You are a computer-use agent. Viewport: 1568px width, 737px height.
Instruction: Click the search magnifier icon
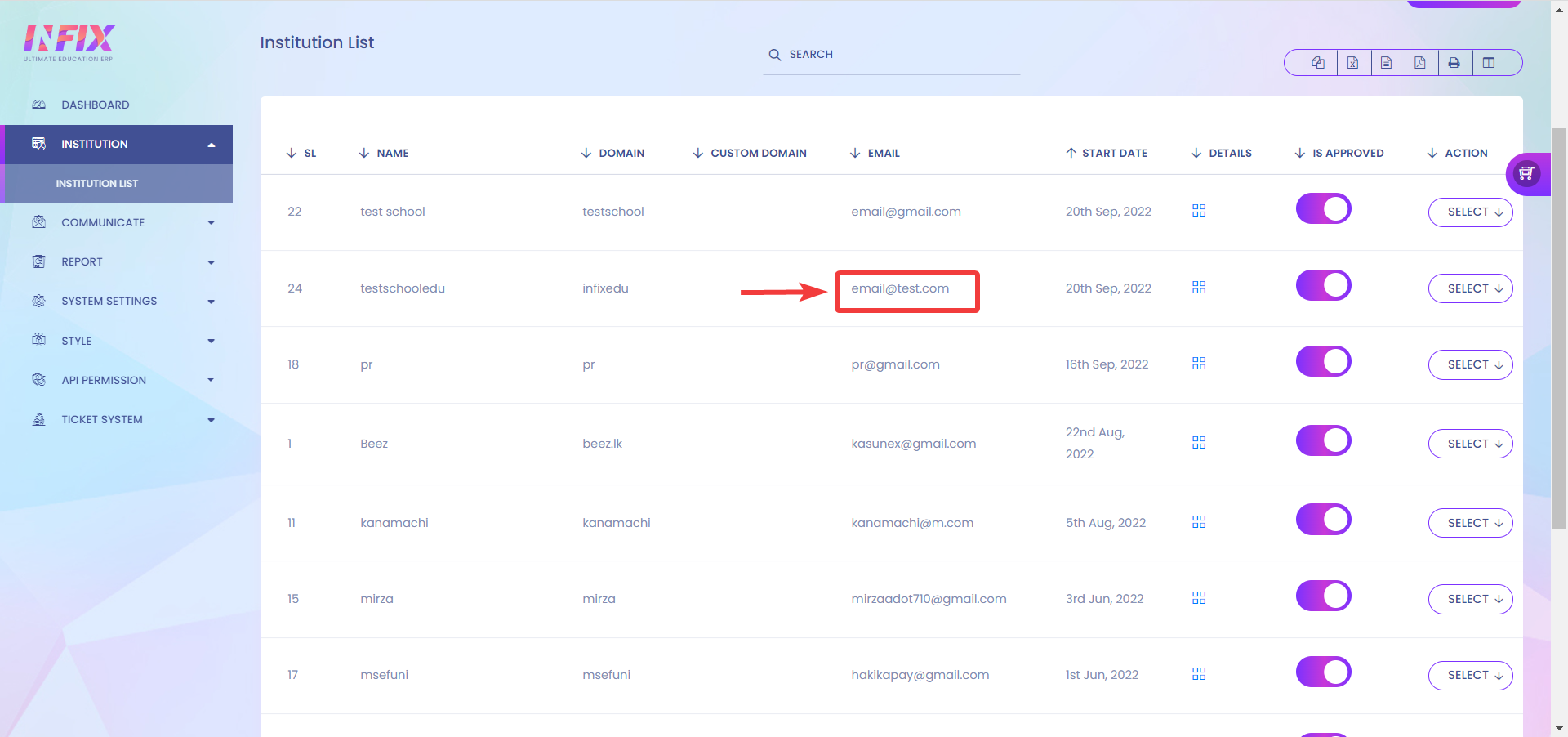(x=775, y=55)
